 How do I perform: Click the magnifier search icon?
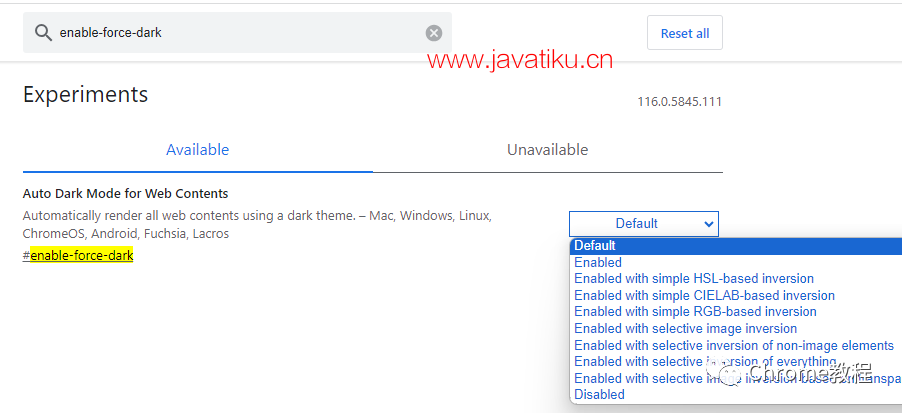43,33
